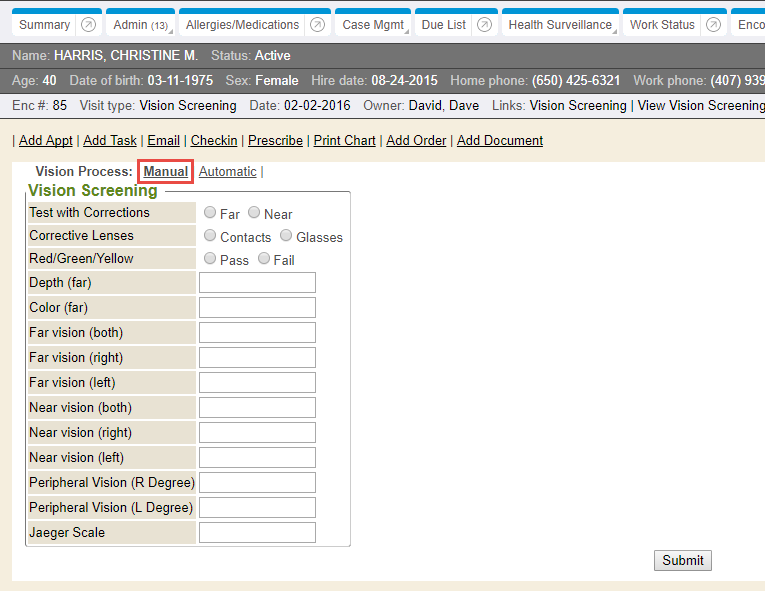Choose Glasses for Corrective Lenses
Screen dimensions: 765x591
(287, 236)
